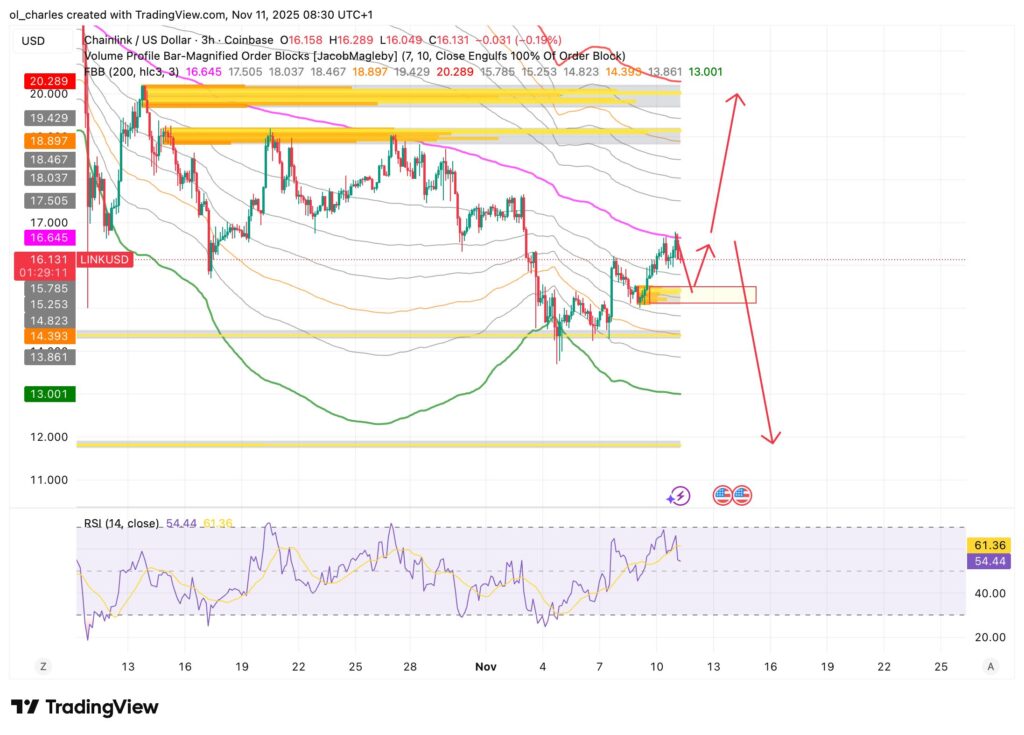The height and width of the screenshot is (735, 1024).
Task: Select the FBB (200, hlc3, 3) indicator legend
Action: click(130, 72)
